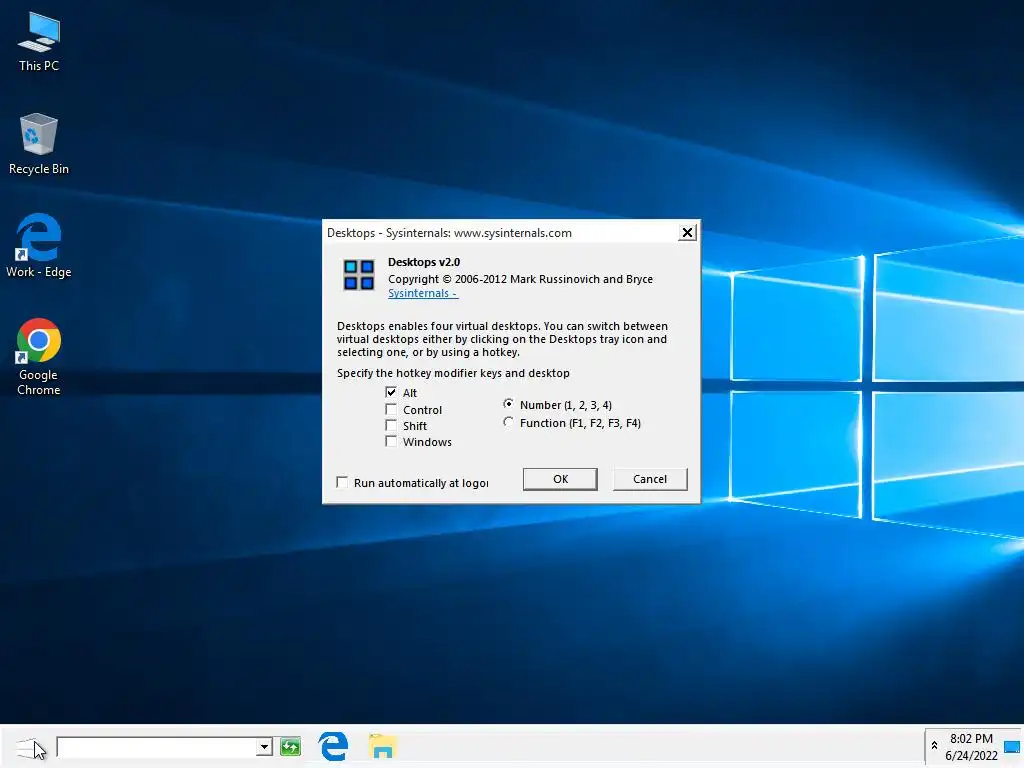Click the Start button on taskbar
1024x768 pixels.
(29, 747)
